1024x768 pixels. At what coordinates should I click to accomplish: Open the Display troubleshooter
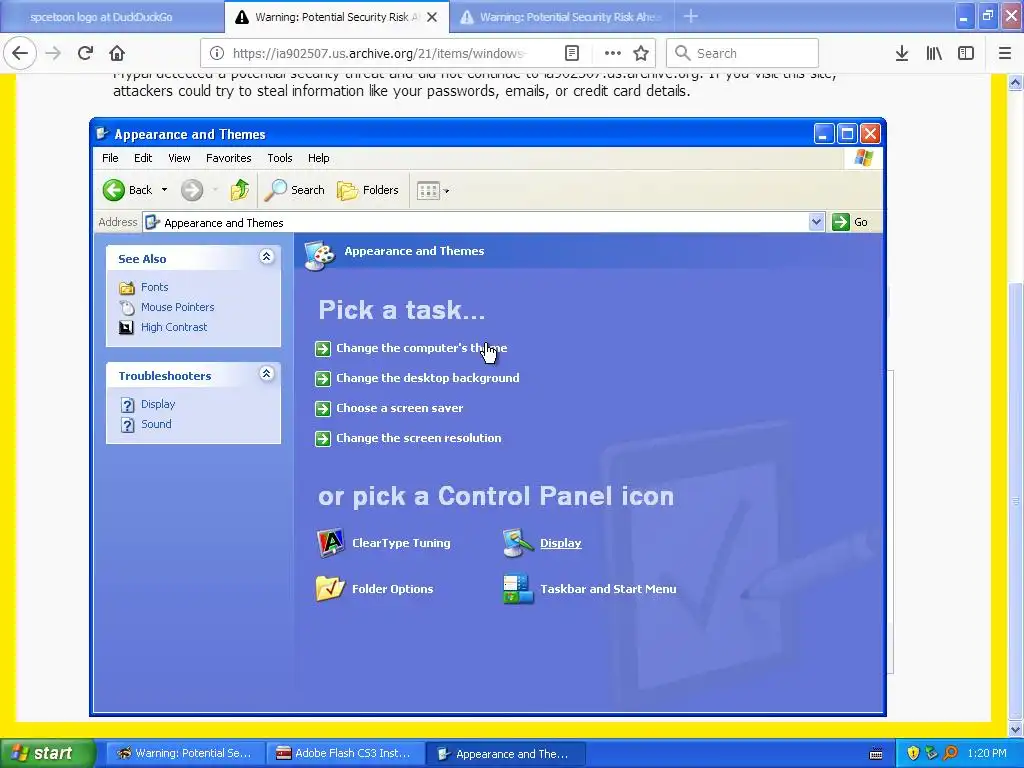(158, 404)
